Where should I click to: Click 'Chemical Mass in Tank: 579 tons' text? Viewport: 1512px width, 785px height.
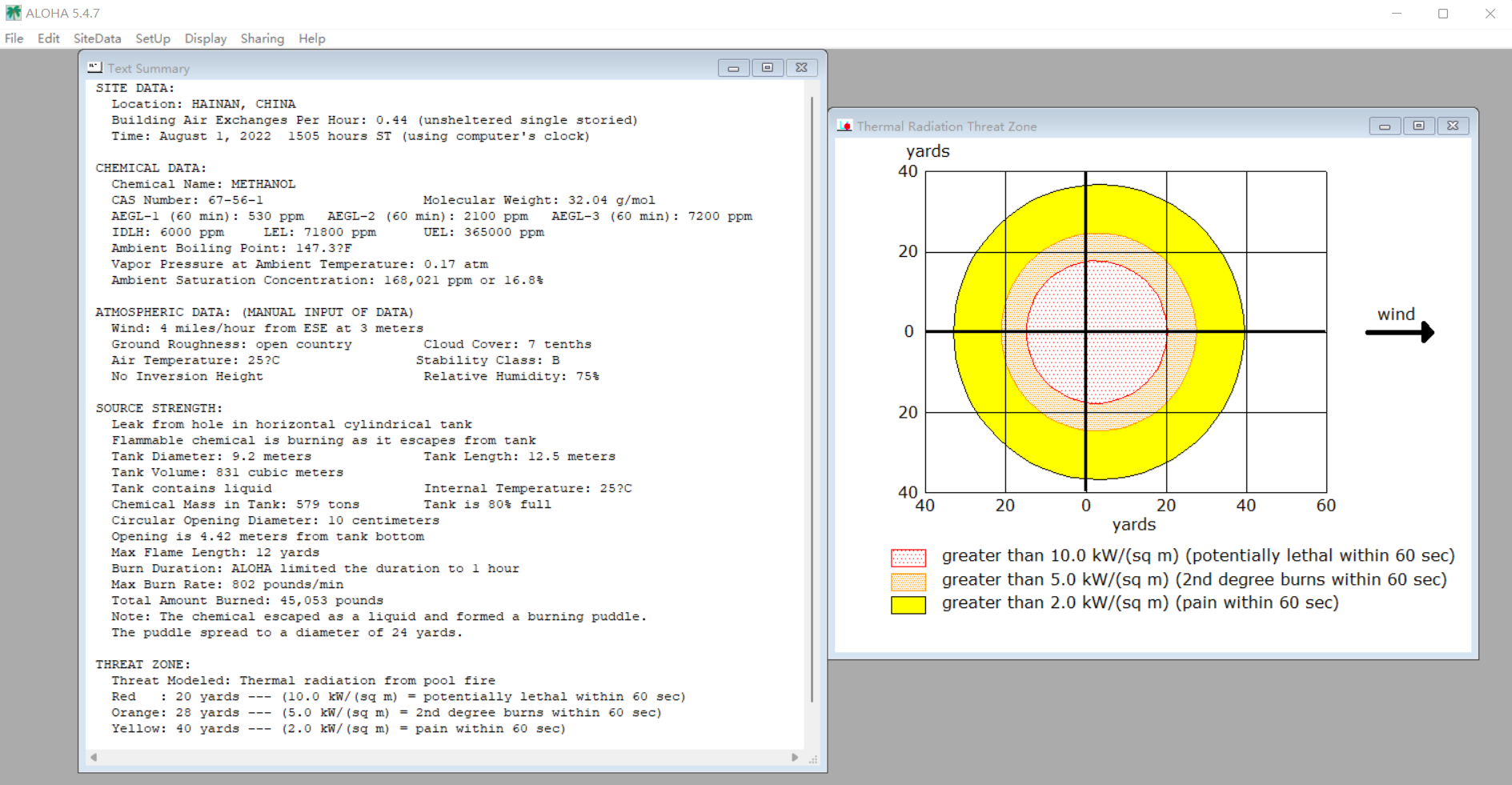235,504
